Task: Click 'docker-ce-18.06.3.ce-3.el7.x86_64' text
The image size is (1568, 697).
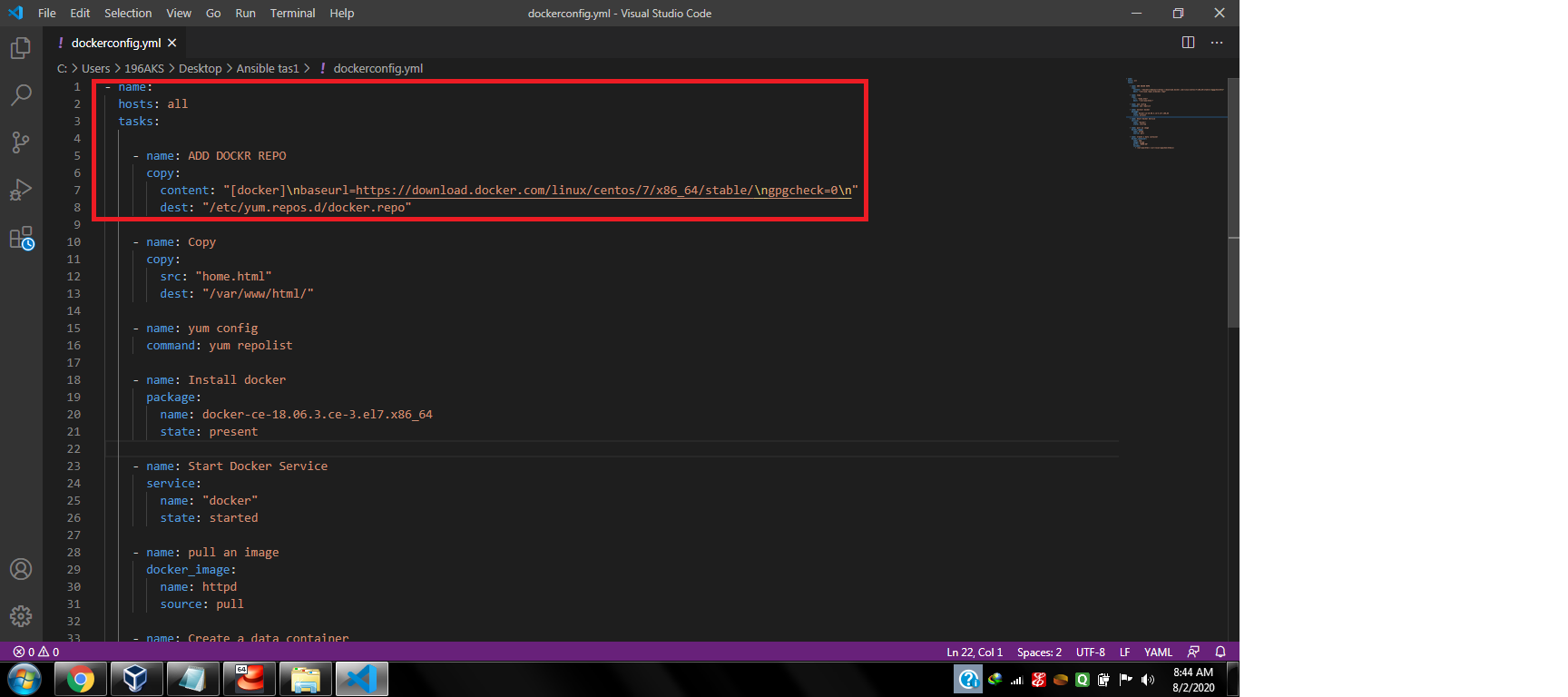Action: click(317, 414)
